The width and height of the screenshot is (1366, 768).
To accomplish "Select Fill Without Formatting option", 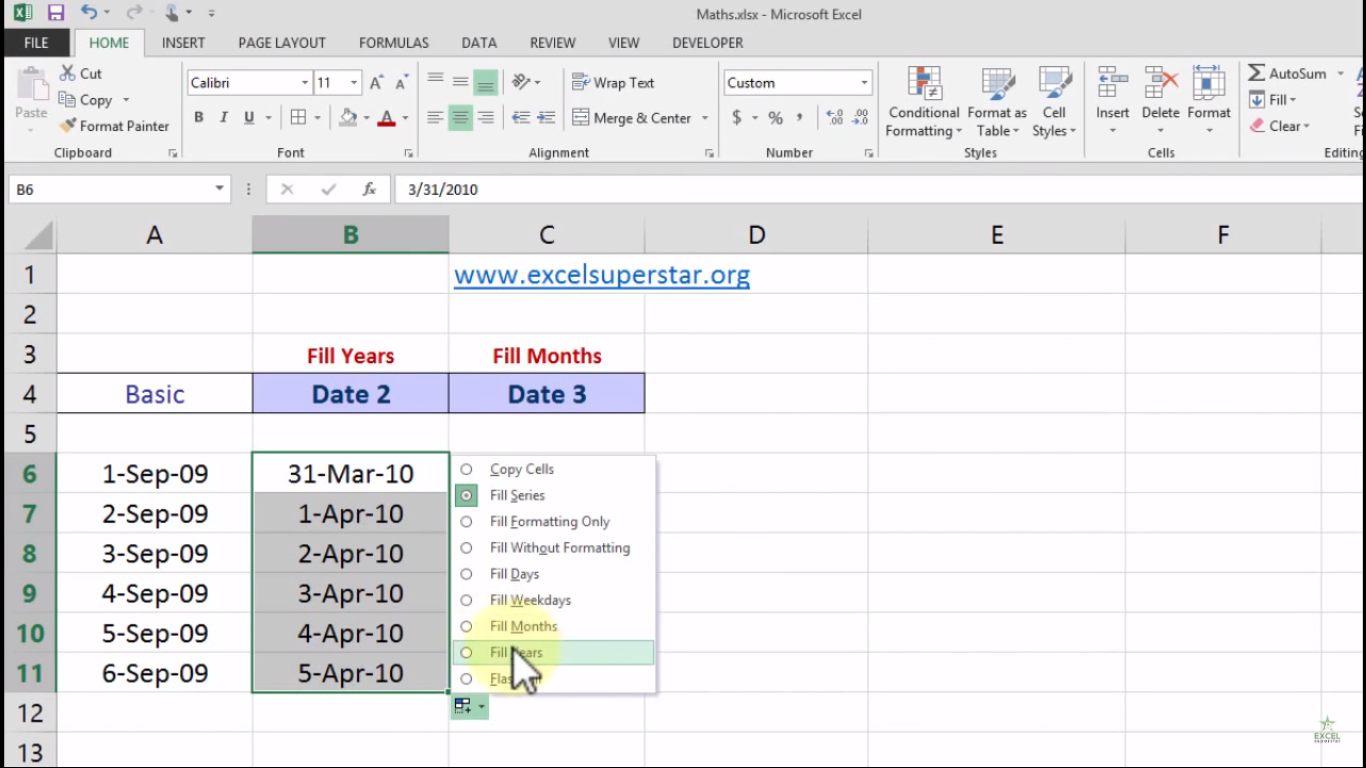I will [466, 548].
